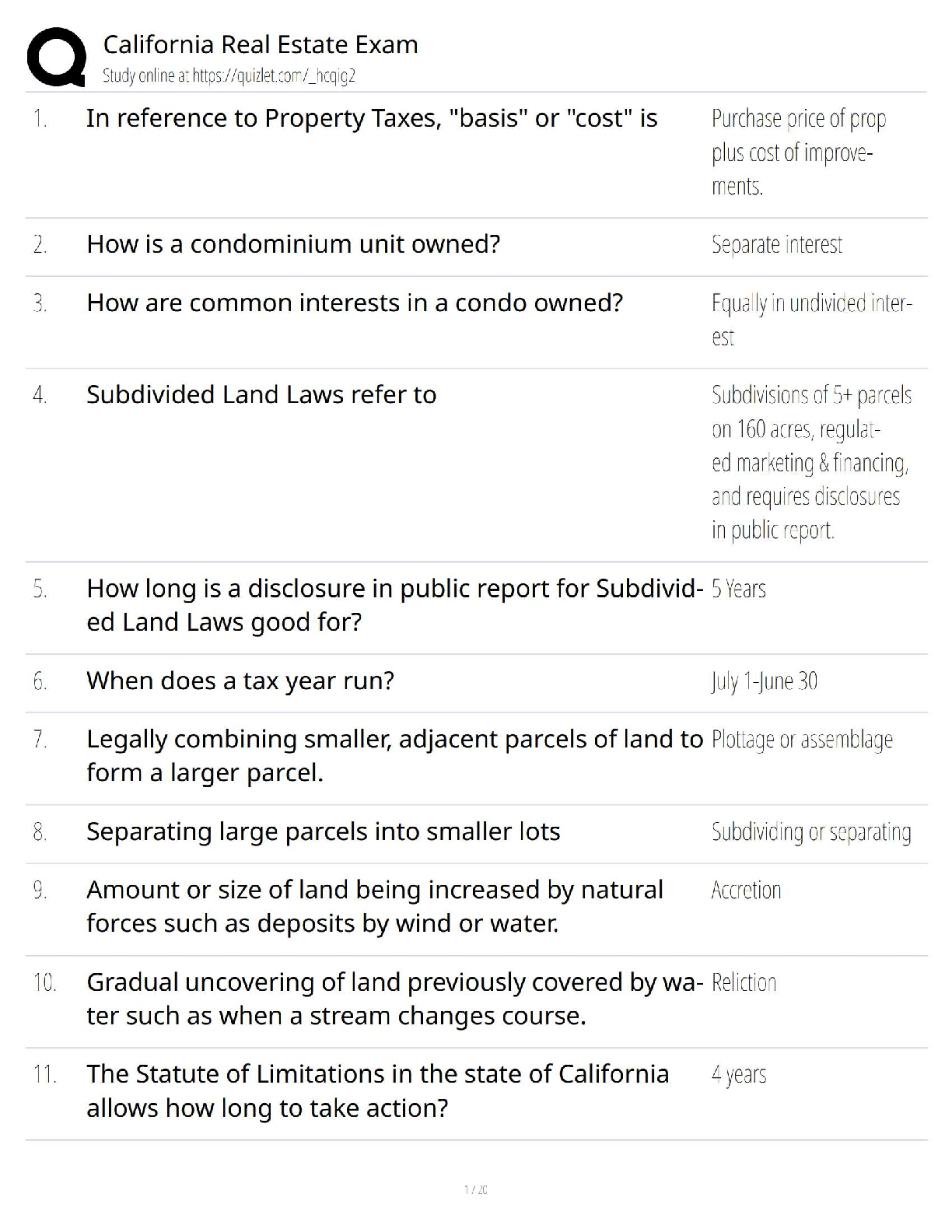
Task: Open the quizlet.com study link
Action: pos(229,75)
